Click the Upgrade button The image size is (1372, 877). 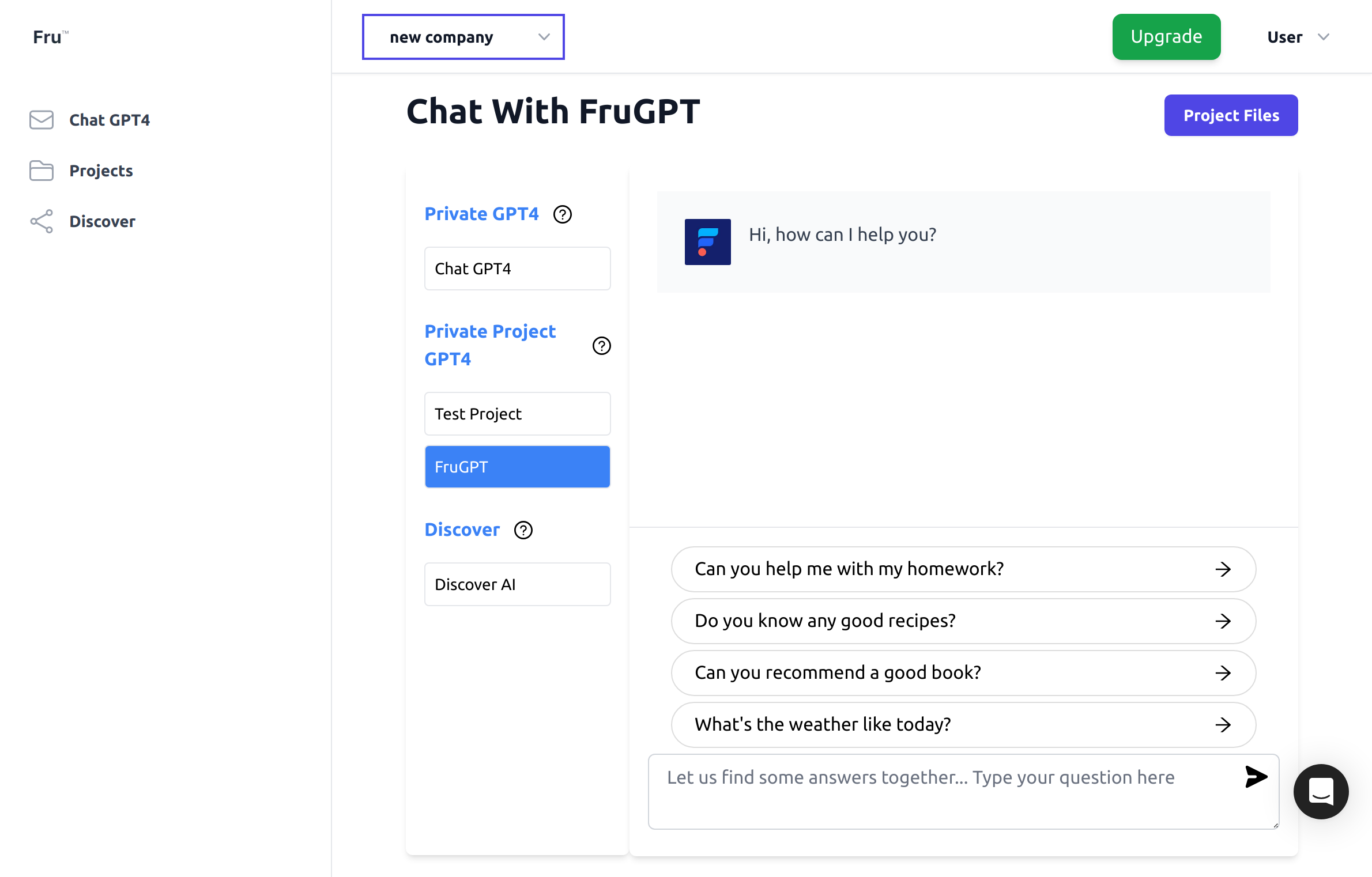pyautogui.click(x=1167, y=36)
